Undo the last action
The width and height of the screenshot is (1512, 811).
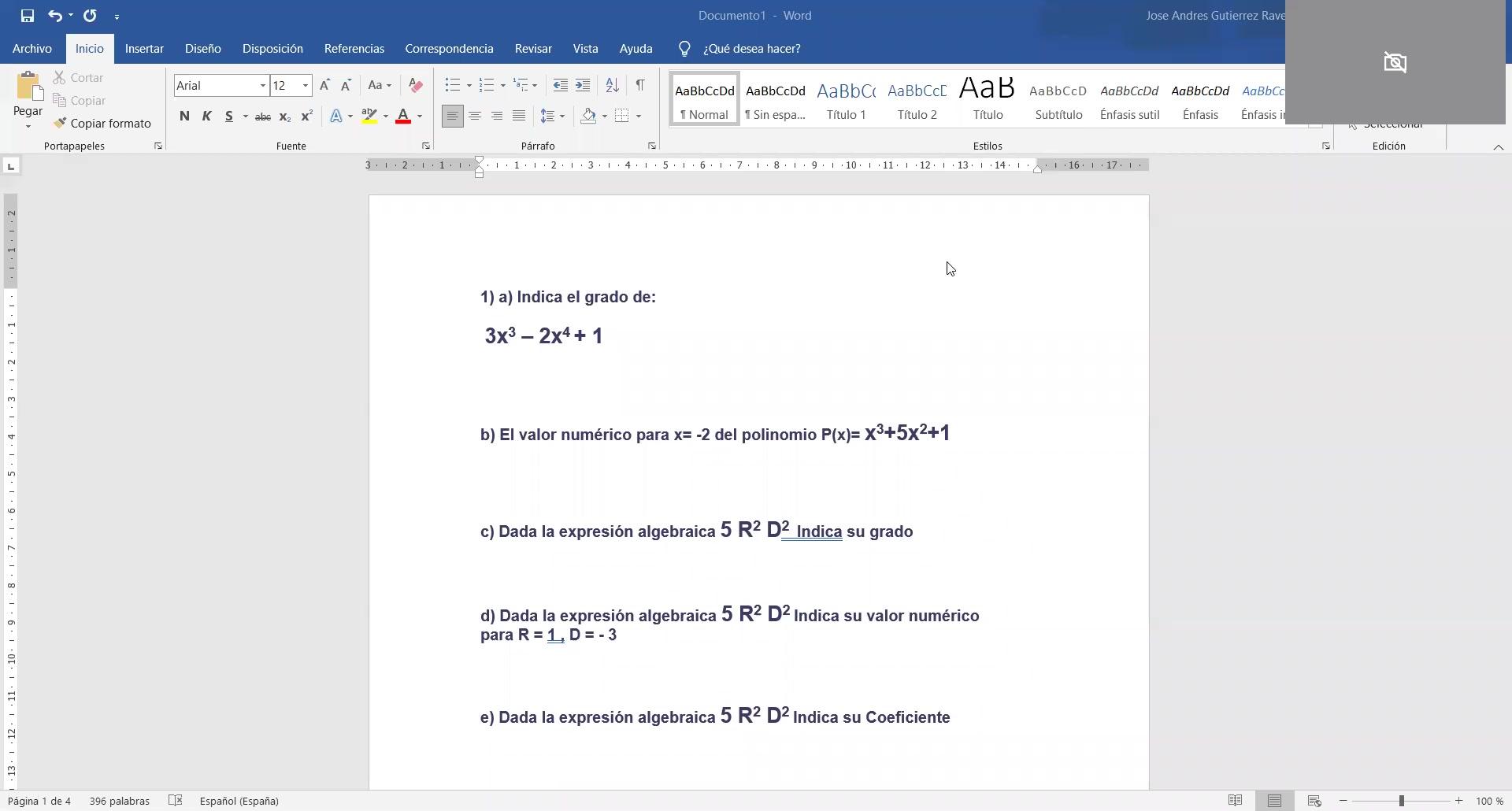[54, 16]
